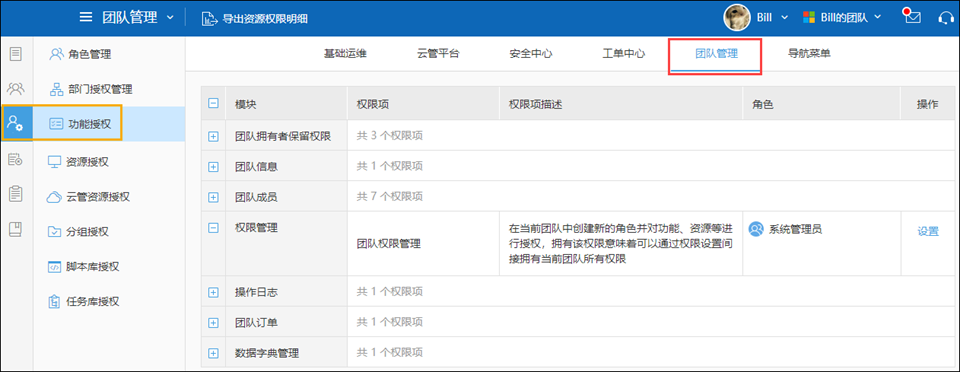Expand the 团队拥有者保留权限 row
960x372 pixels.
pyautogui.click(x=213, y=136)
